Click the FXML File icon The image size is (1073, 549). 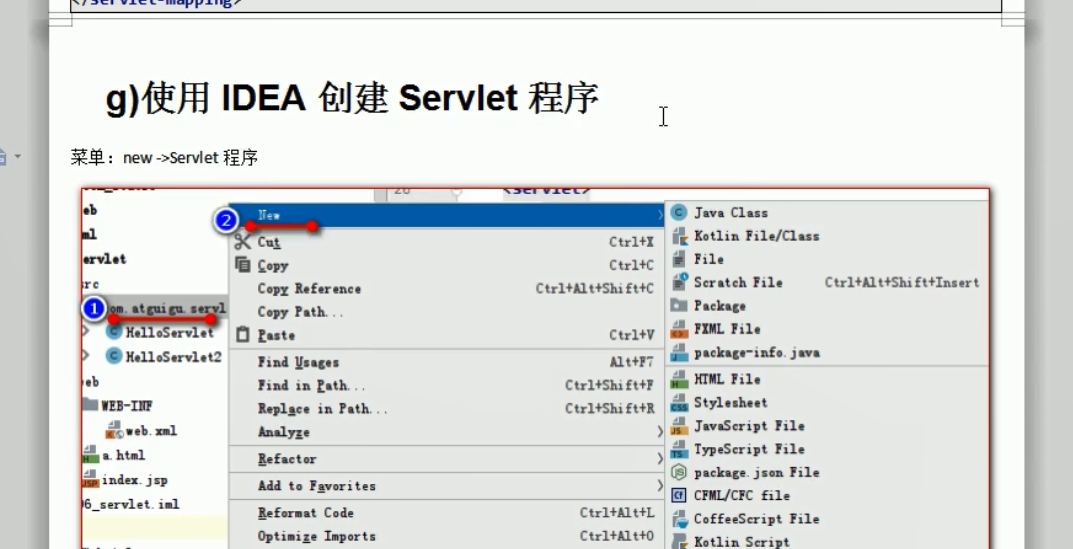click(679, 329)
